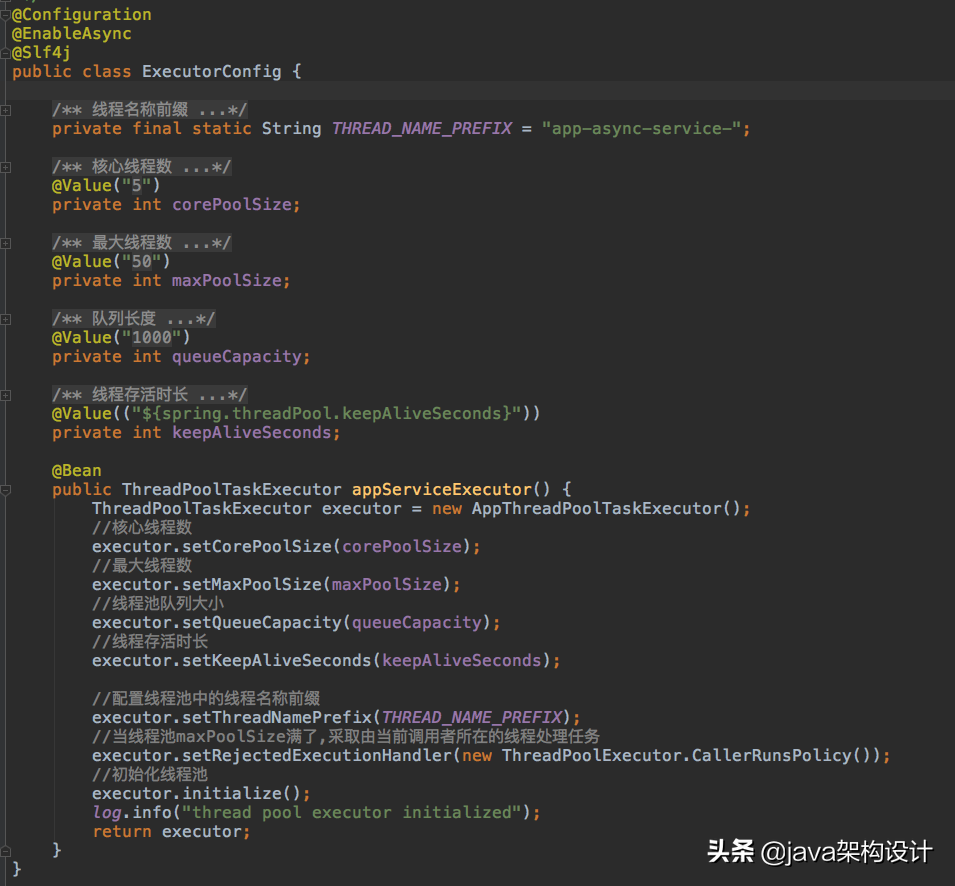This screenshot has height=886, width=955.
Task: Expand the folded 核心线程数 doc comment
Action: [x=141, y=167]
